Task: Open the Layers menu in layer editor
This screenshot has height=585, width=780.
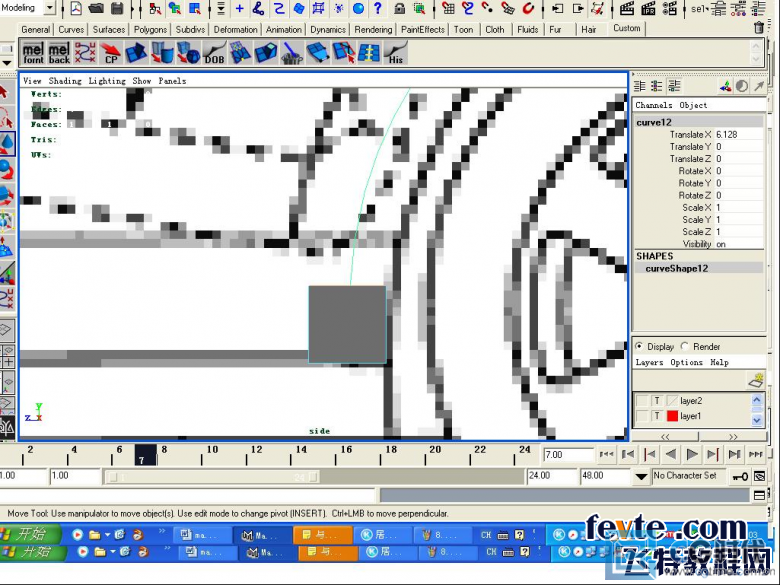Action: 649,362
